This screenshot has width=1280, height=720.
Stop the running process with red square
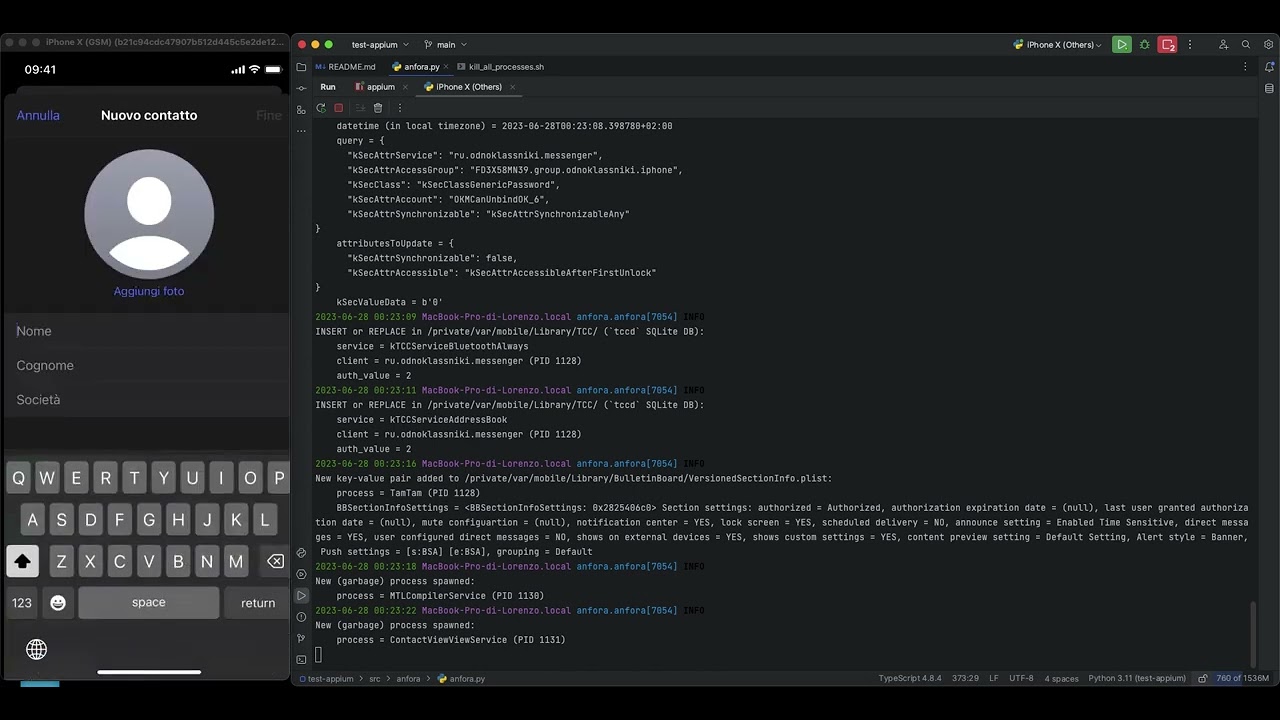(x=339, y=108)
